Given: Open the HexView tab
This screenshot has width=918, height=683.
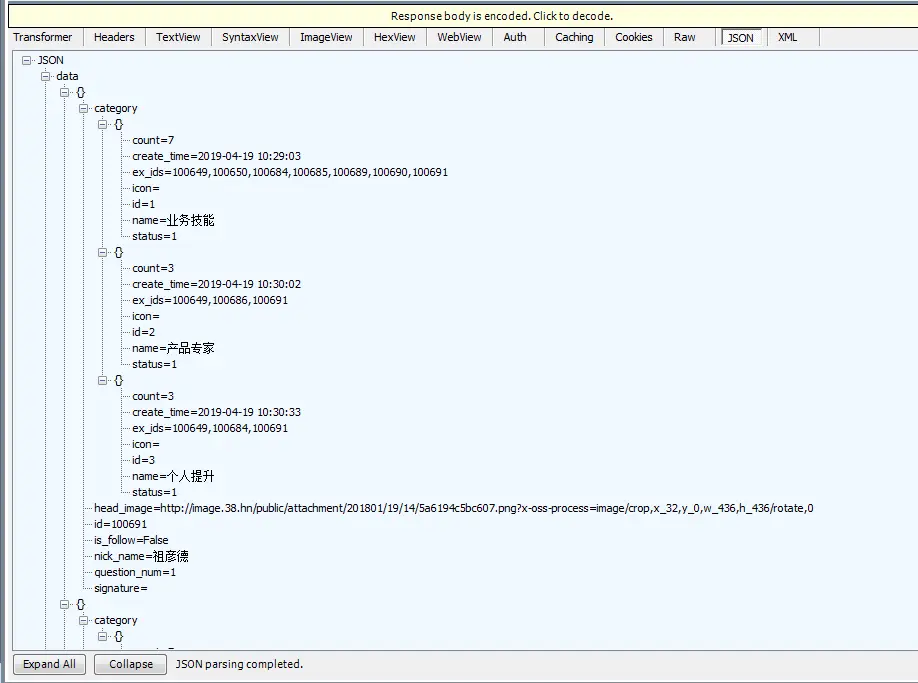Looking at the screenshot, I should [395, 37].
